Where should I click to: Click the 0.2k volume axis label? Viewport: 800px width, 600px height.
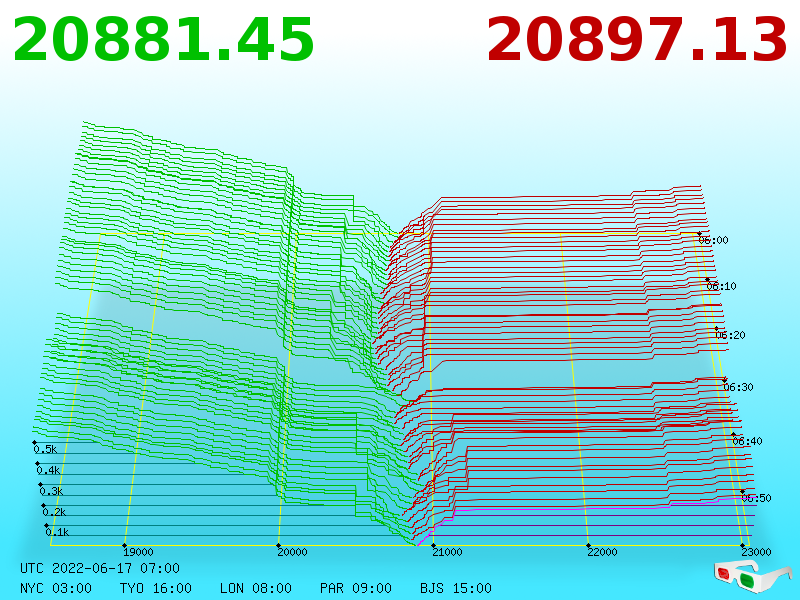click(55, 512)
